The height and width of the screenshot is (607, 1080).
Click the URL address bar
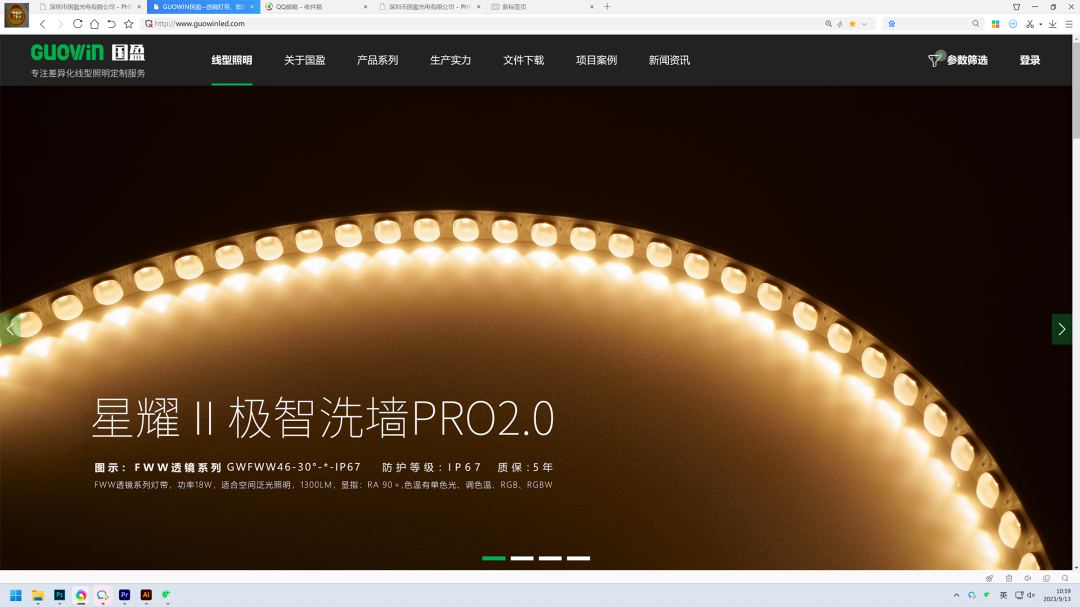(x=480, y=24)
